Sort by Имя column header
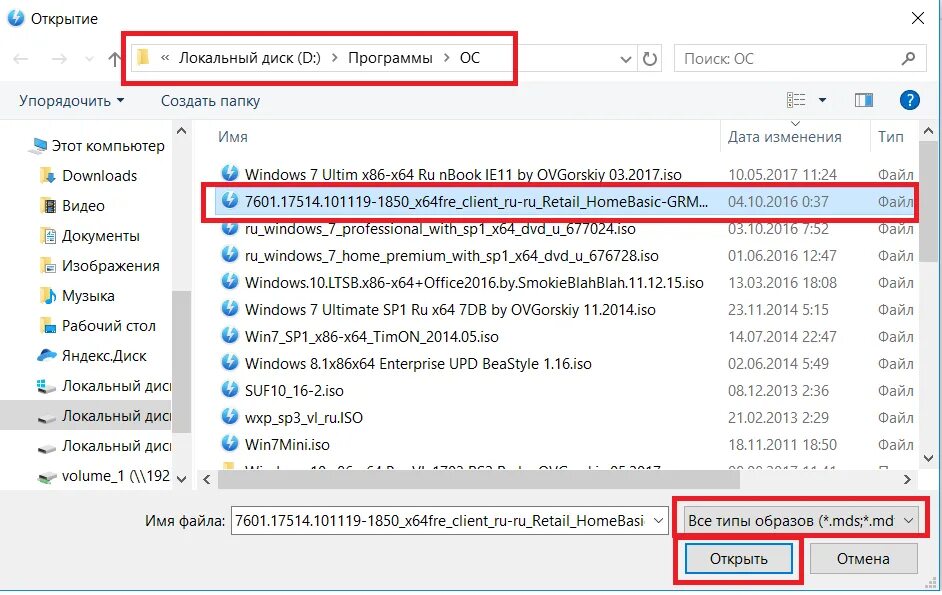Screen dimensions: 942x595 tap(232, 137)
